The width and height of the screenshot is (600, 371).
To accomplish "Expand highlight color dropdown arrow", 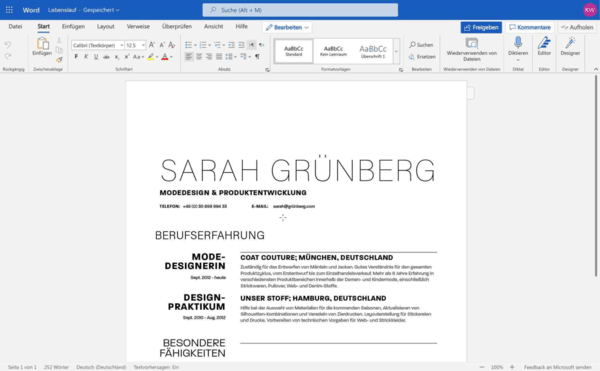I will pyautogui.click(x=157, y=57).
